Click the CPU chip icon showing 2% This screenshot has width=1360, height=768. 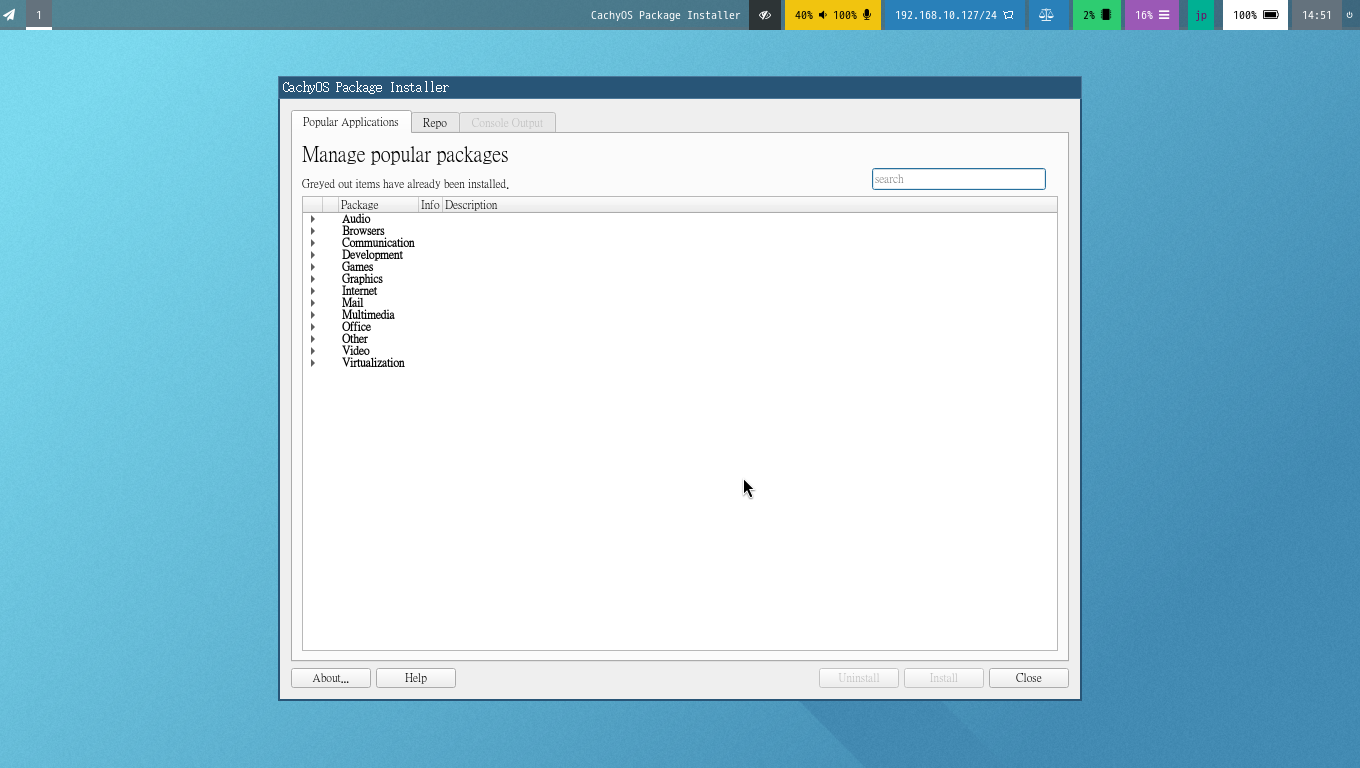click(1106, 15)
